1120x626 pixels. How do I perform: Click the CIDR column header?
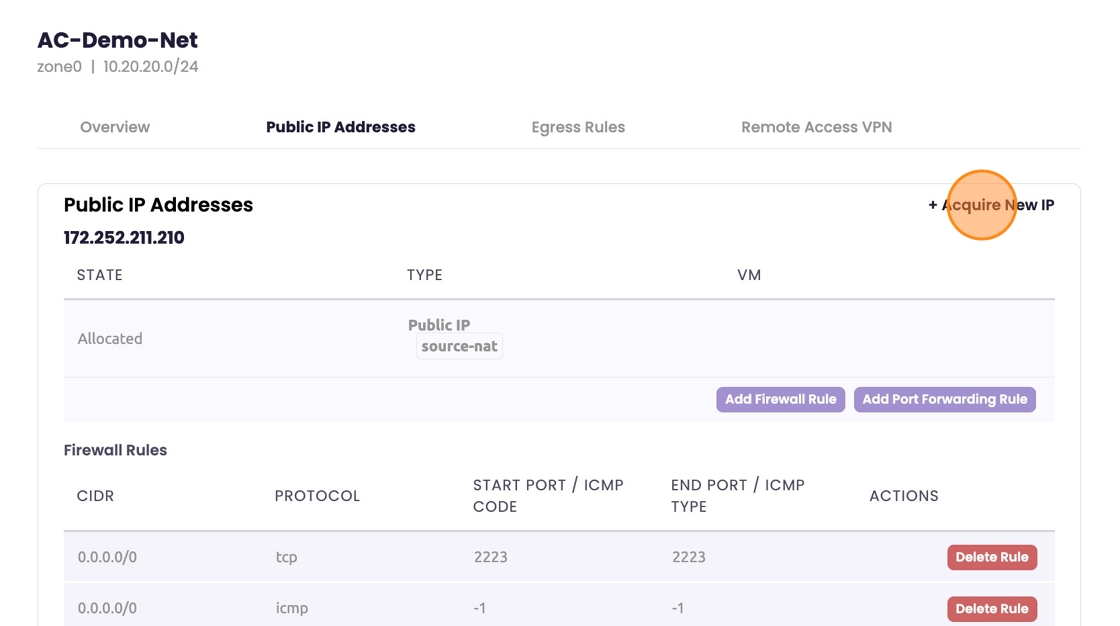tap(96, 496)
